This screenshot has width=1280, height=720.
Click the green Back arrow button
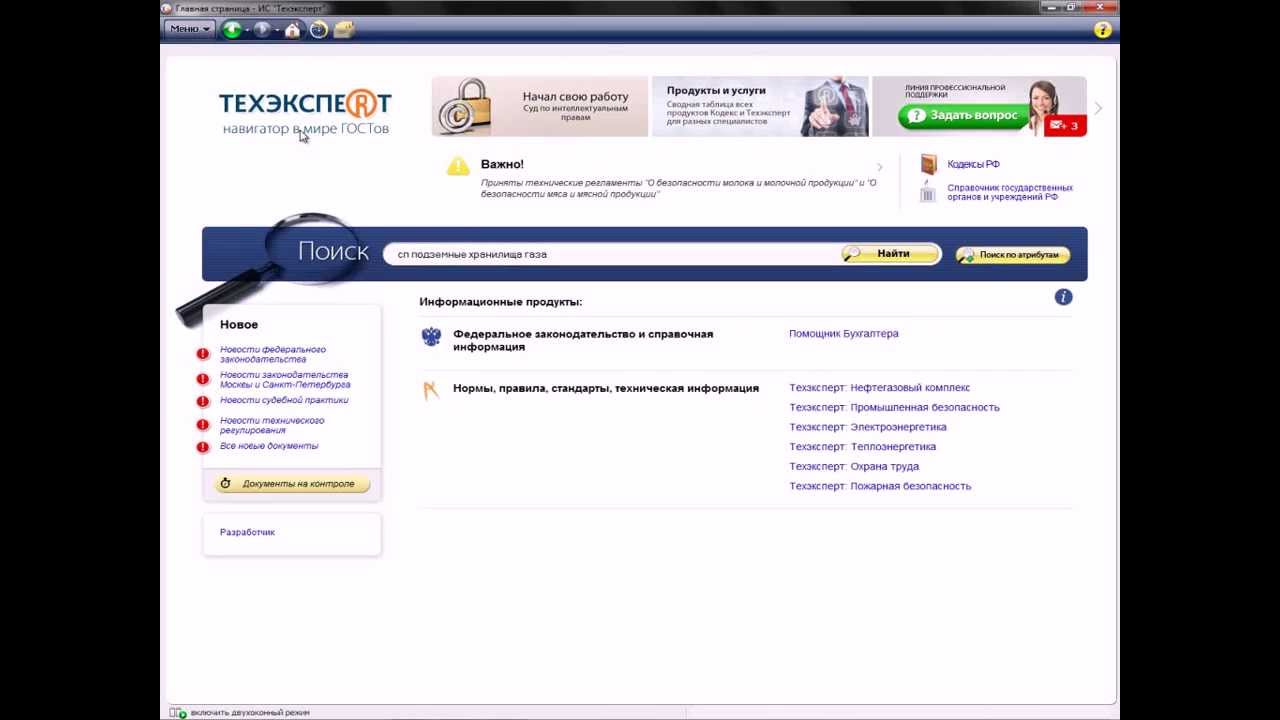pyautogui.click(x=232, y=29)
